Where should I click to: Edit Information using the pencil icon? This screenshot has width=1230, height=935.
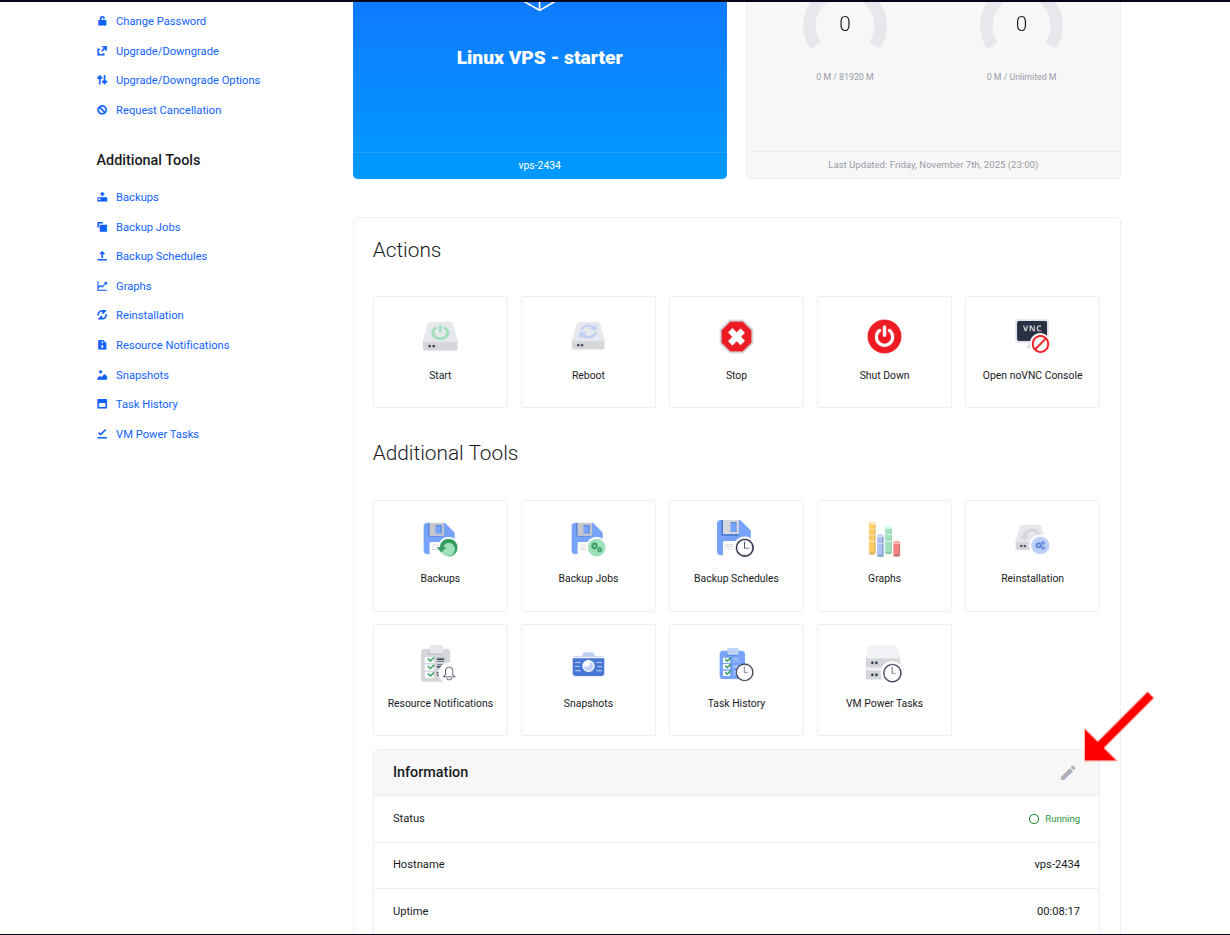[x=1067, y=772]
